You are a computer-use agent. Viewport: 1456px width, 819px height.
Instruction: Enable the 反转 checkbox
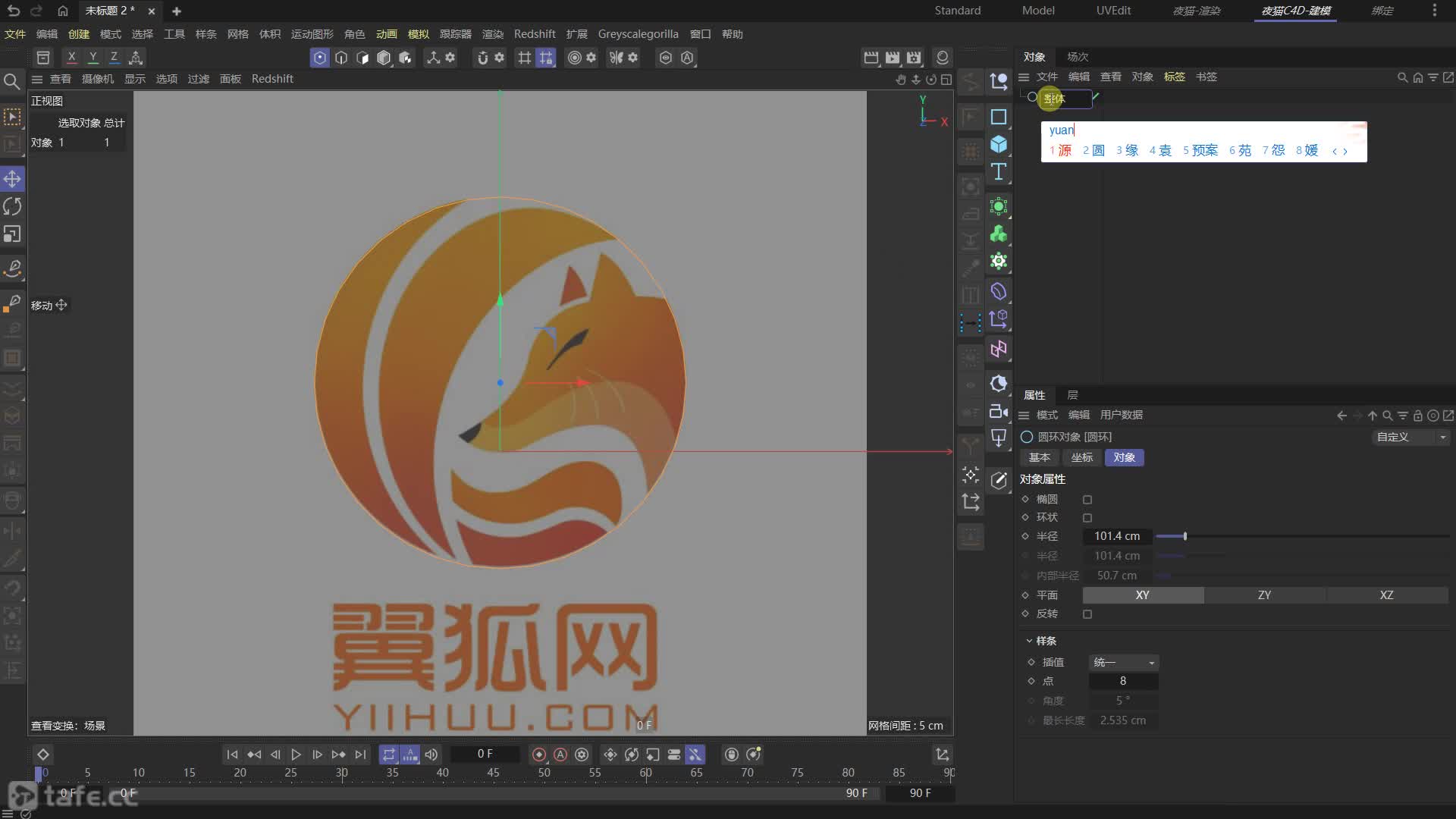[1087, 614]
